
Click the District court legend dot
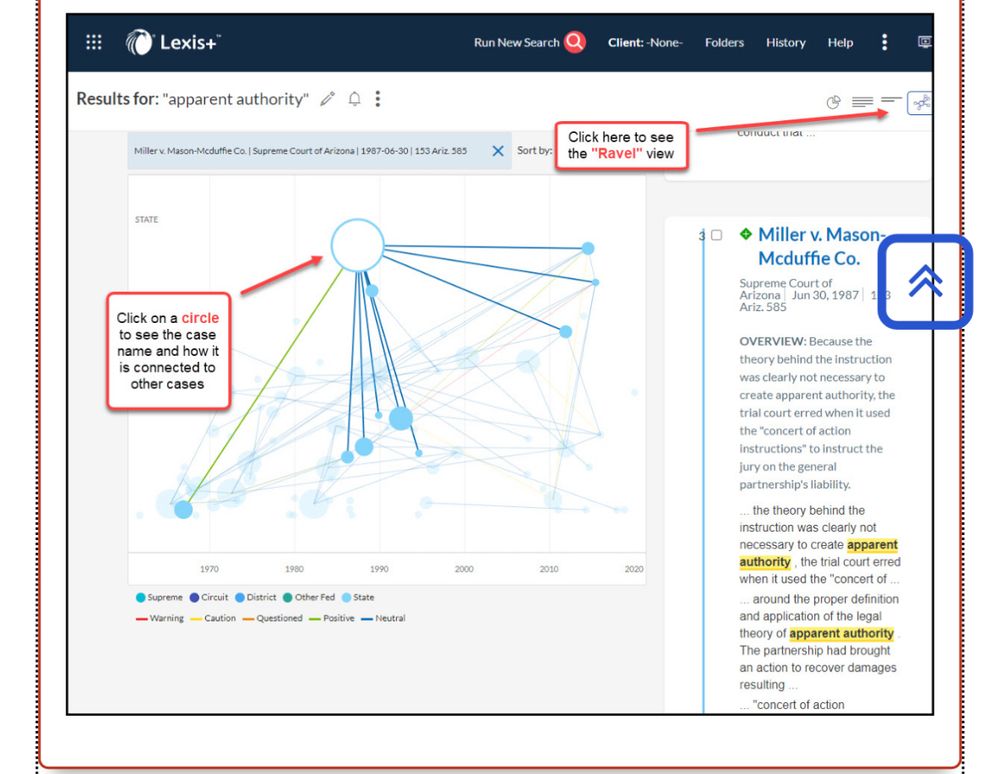(x=240, y=597)
